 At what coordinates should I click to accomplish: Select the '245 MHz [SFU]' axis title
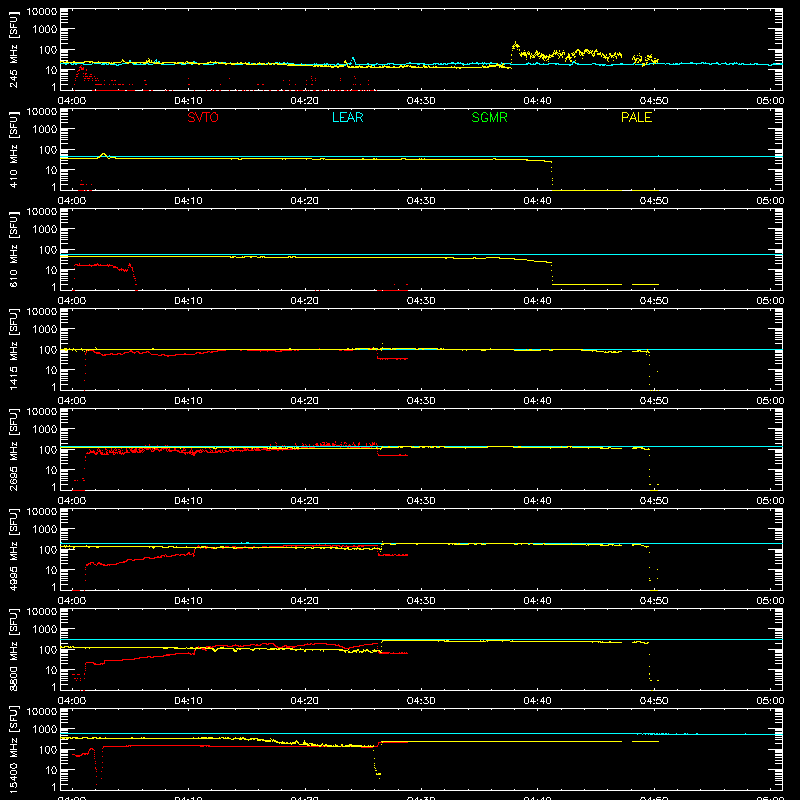(x=13, y=49)
